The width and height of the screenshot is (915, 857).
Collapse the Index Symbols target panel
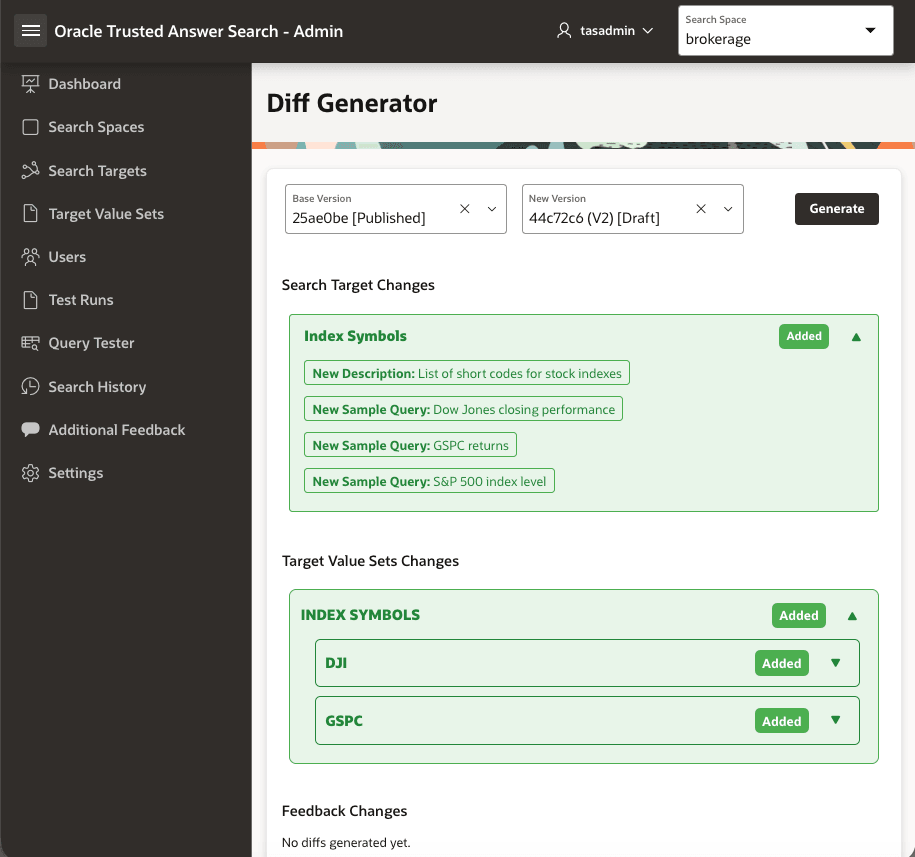point(856,337)
